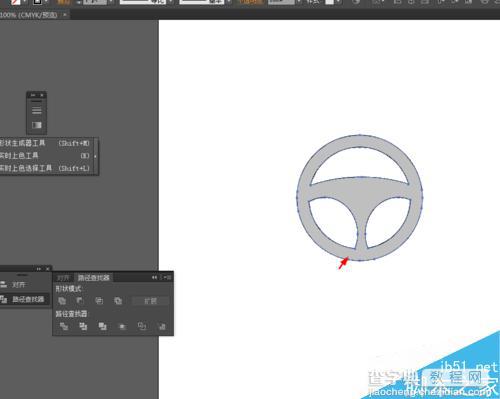Choose 形状生成器工具 (Shift+M) from the flyout
Image resolution: width=500 pixels, height=399 pixels.
(x=47, y=143)
